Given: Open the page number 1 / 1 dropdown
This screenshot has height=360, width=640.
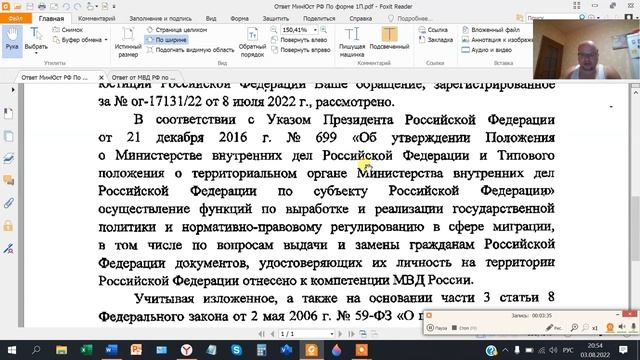Looking at the screenshot, I should 307,334.
